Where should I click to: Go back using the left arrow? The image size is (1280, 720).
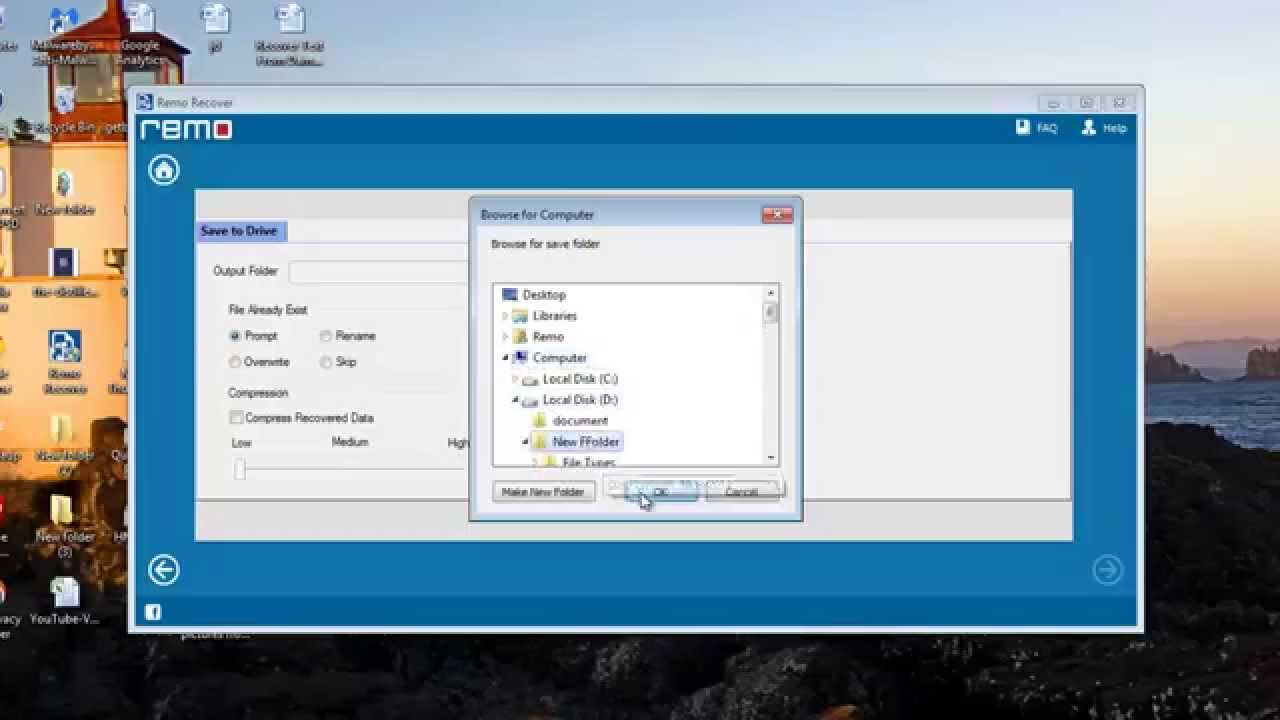tap(164, 570)
